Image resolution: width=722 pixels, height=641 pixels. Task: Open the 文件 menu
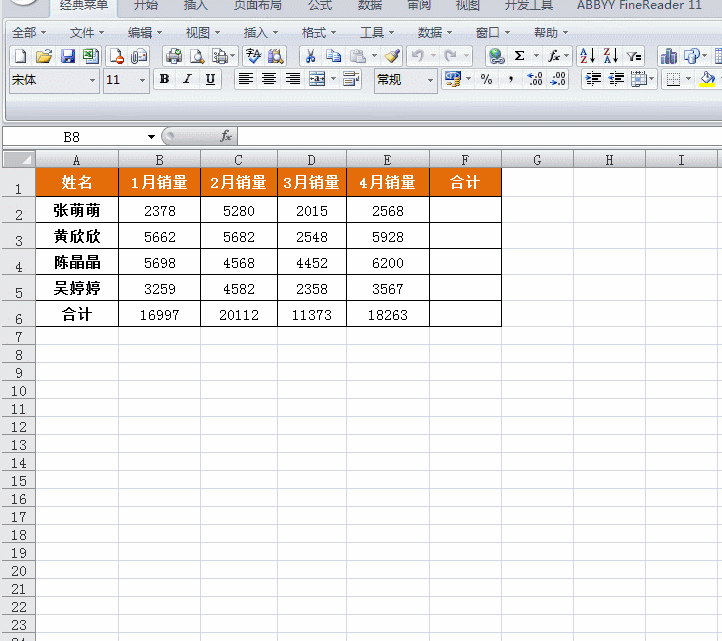[87, 33]
